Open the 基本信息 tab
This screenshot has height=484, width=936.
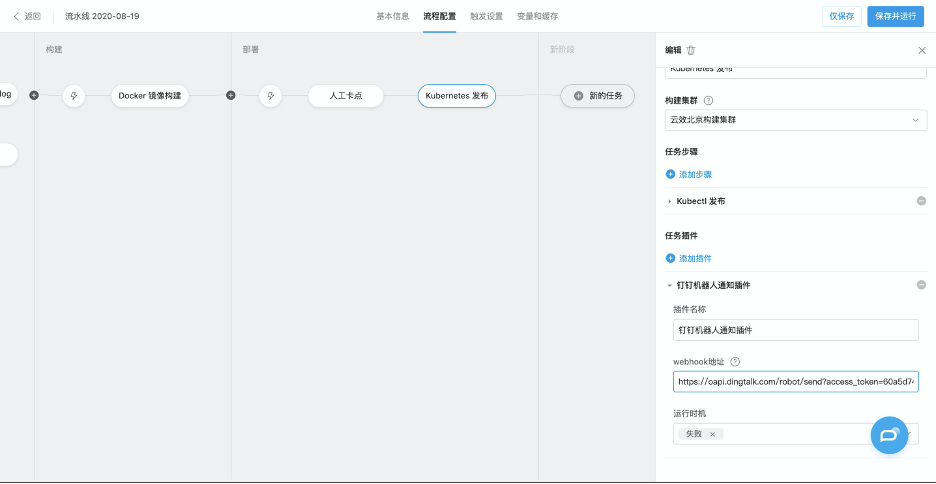[x=392, y=16]
